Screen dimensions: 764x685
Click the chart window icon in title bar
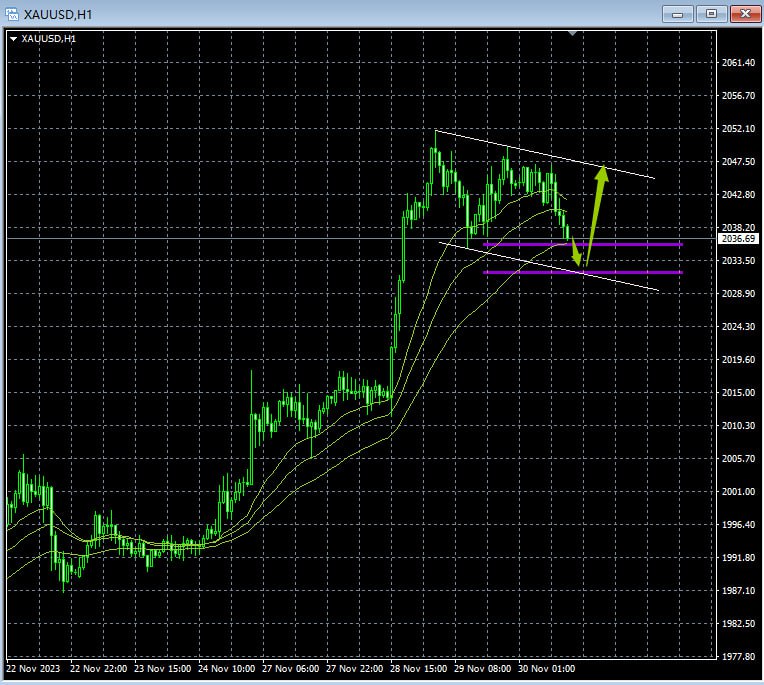click(x=12, y=13)
